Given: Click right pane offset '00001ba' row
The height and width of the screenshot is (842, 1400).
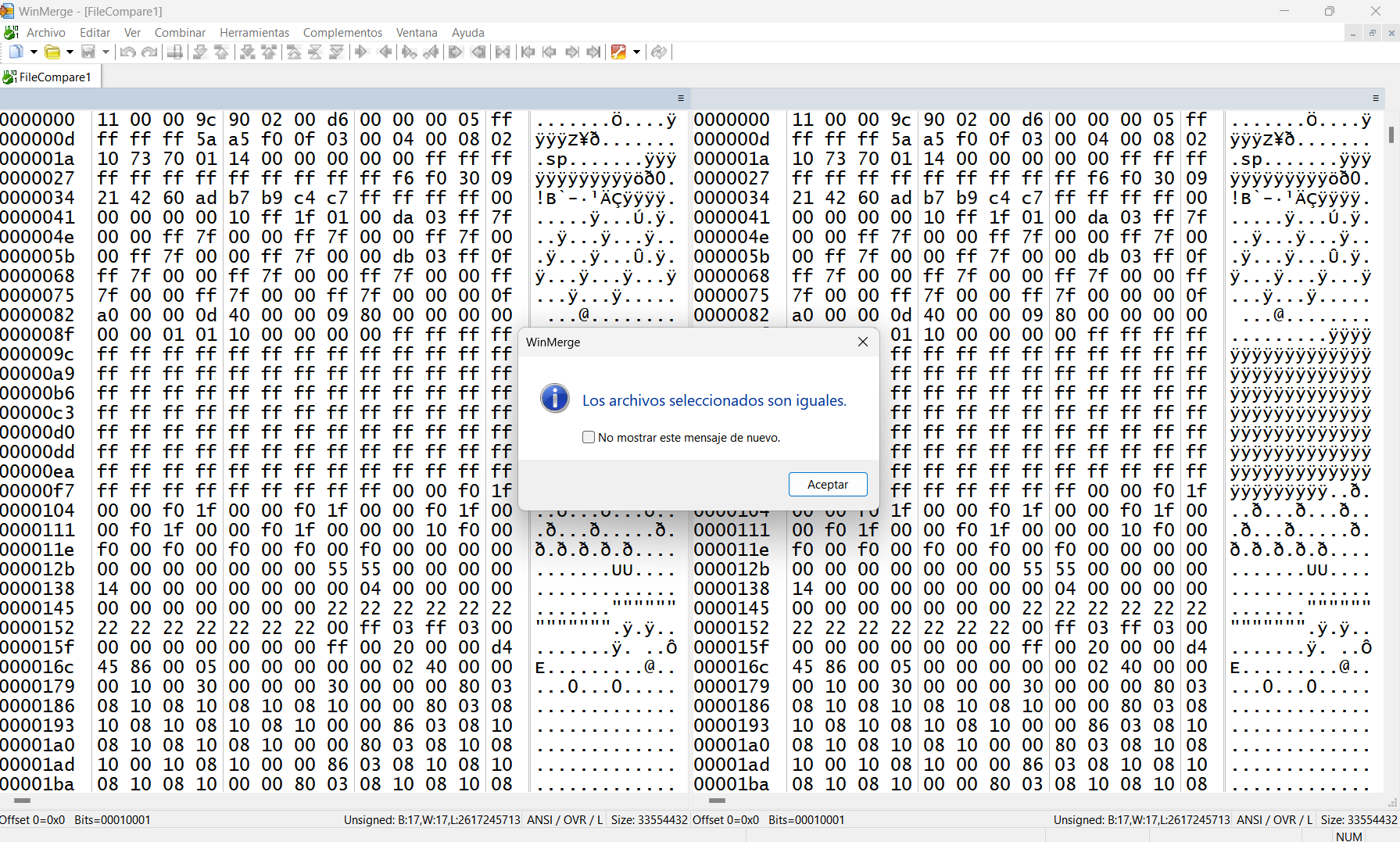Looking at the screenshot, I should coord(732,784).
